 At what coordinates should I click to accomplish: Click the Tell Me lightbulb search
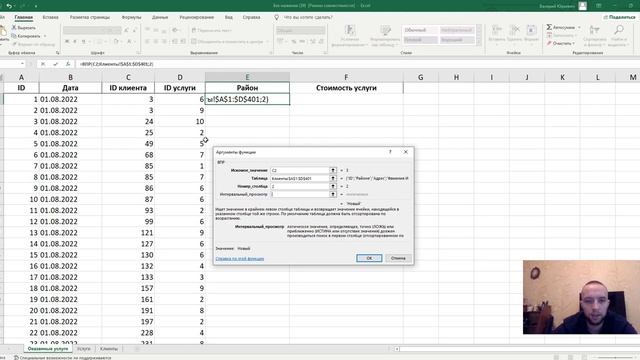(x=276, y=17)
